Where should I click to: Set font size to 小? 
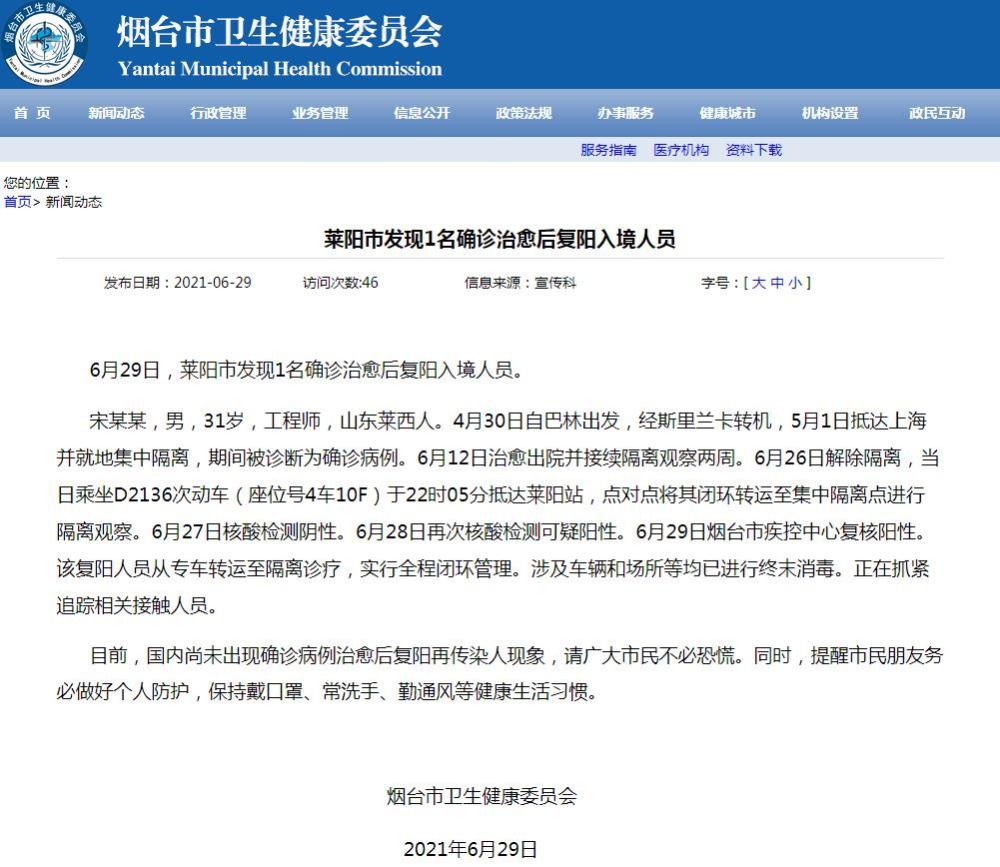coord(795,283)
